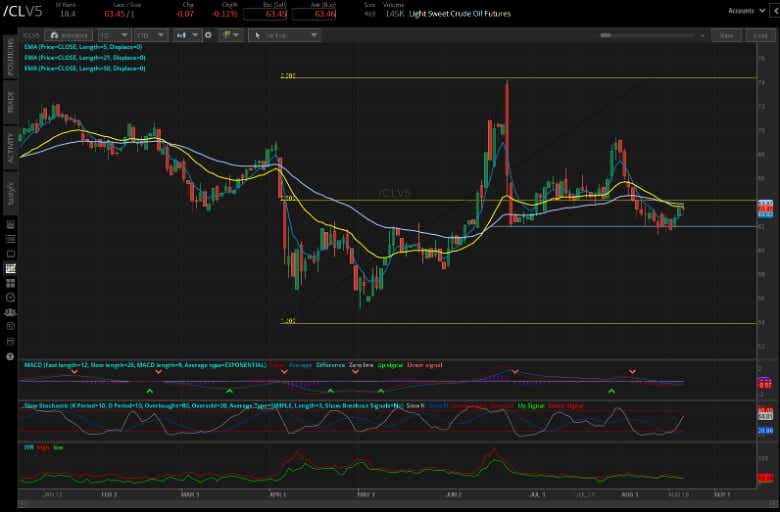
Task: Click the EMA Length=50 study label
Action: [85, 68]
